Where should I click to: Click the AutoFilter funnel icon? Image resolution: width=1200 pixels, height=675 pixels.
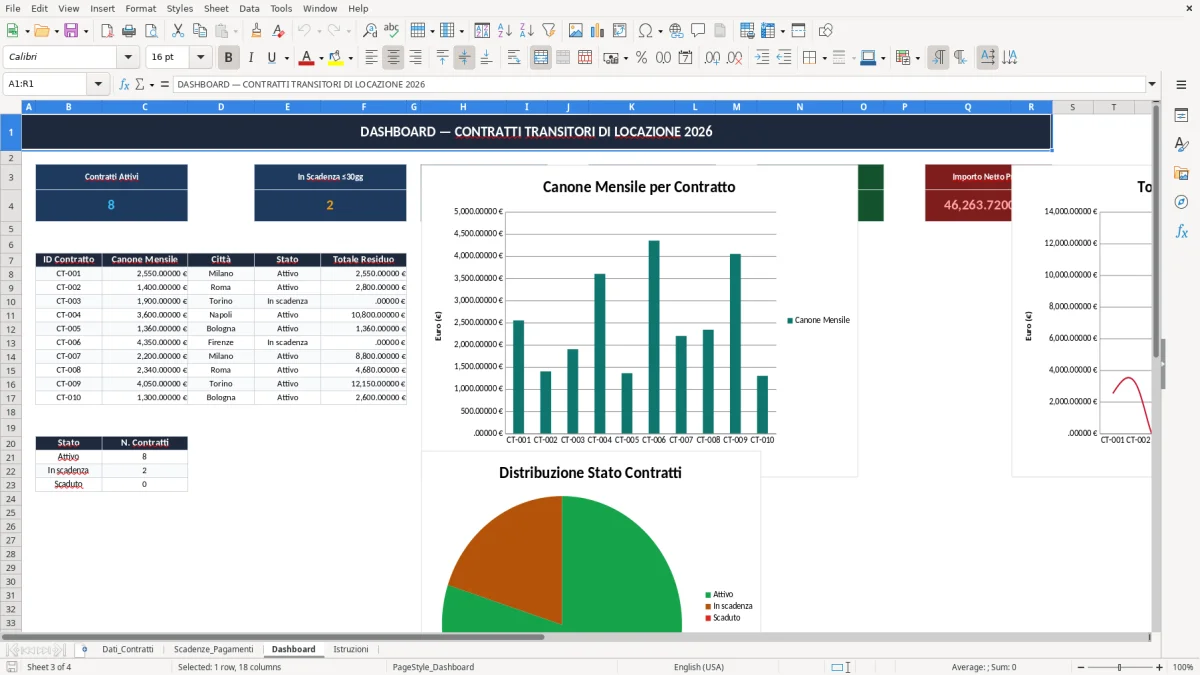tap(548, 31)
